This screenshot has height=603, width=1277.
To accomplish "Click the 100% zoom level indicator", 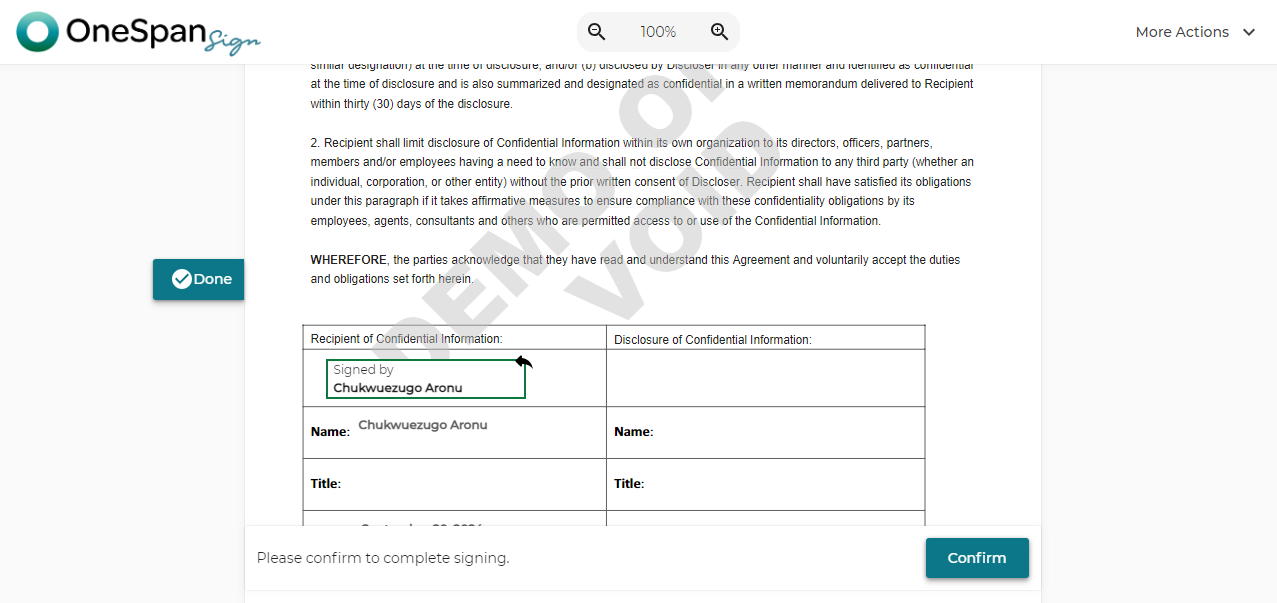I will 658,32.
